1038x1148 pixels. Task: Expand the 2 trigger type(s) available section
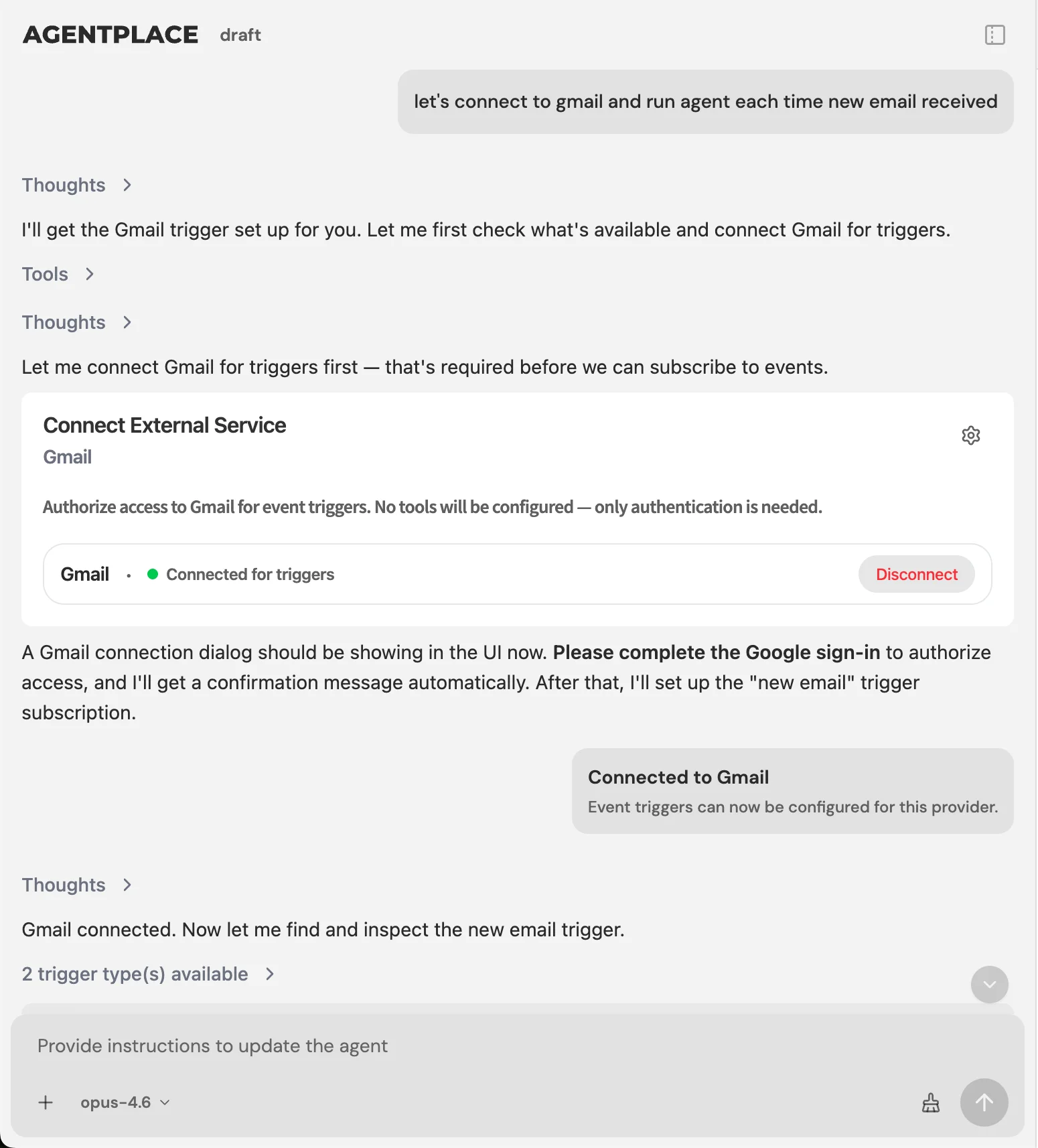click(x=149, y=974)
